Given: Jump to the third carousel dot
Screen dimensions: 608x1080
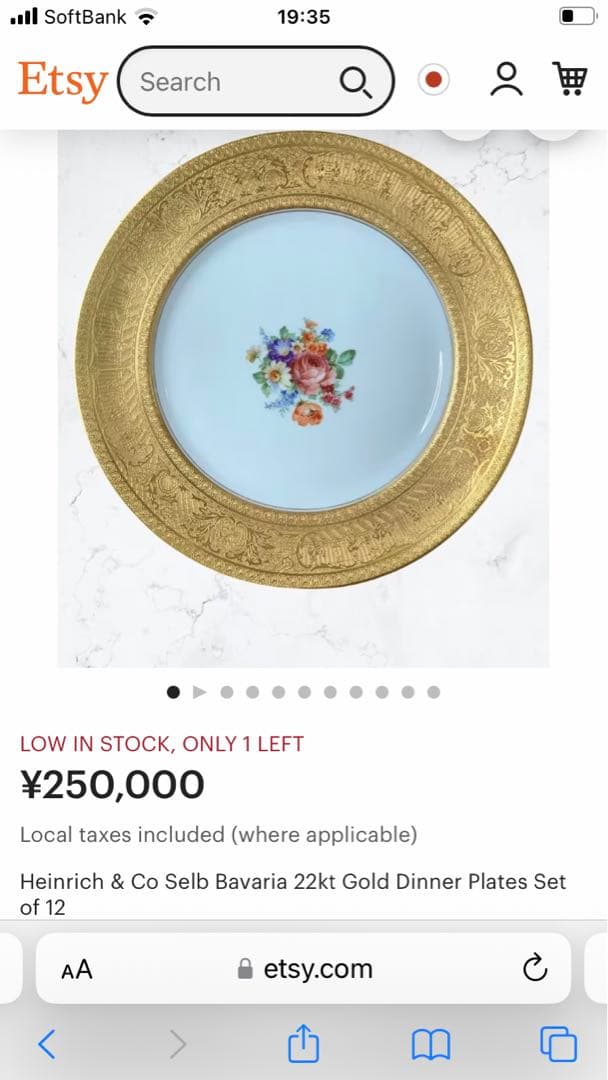Looking at the screenshot, I should click(x=226, y=691).
